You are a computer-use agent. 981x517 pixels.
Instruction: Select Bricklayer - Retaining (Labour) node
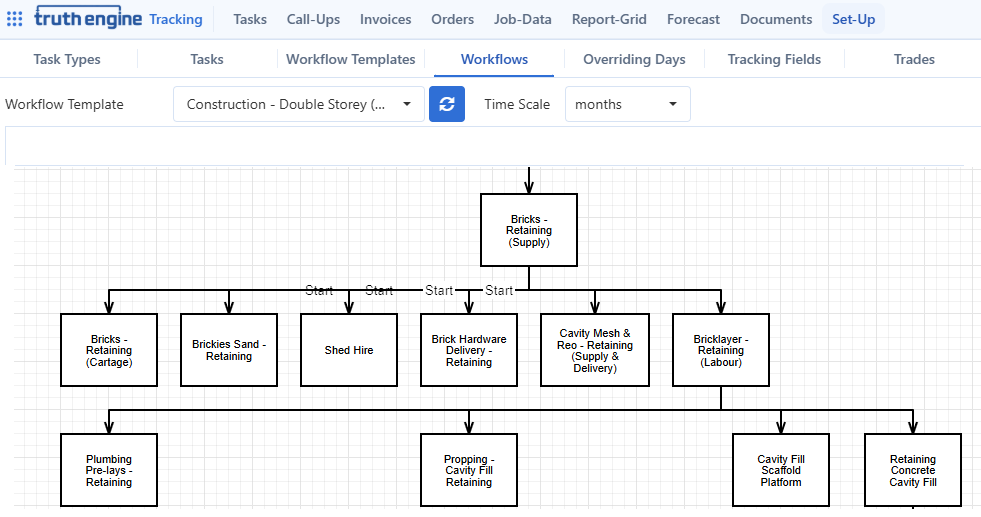(x=721, y=350)
